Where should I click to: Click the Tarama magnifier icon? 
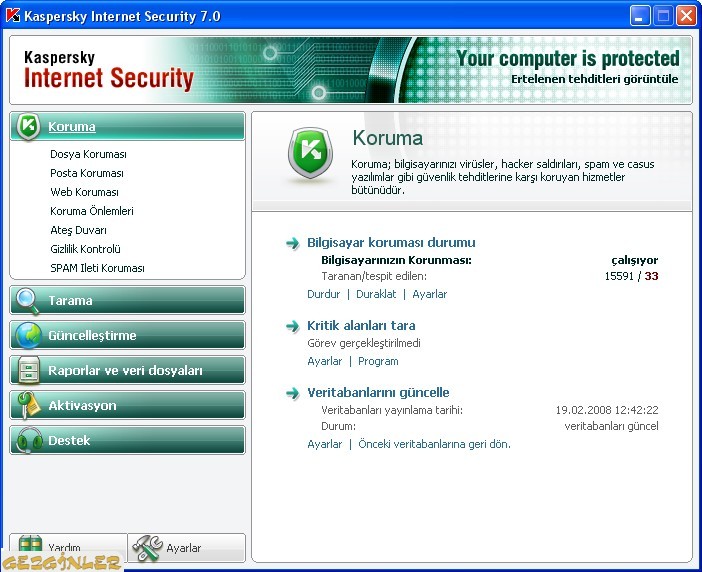point(27,301)
